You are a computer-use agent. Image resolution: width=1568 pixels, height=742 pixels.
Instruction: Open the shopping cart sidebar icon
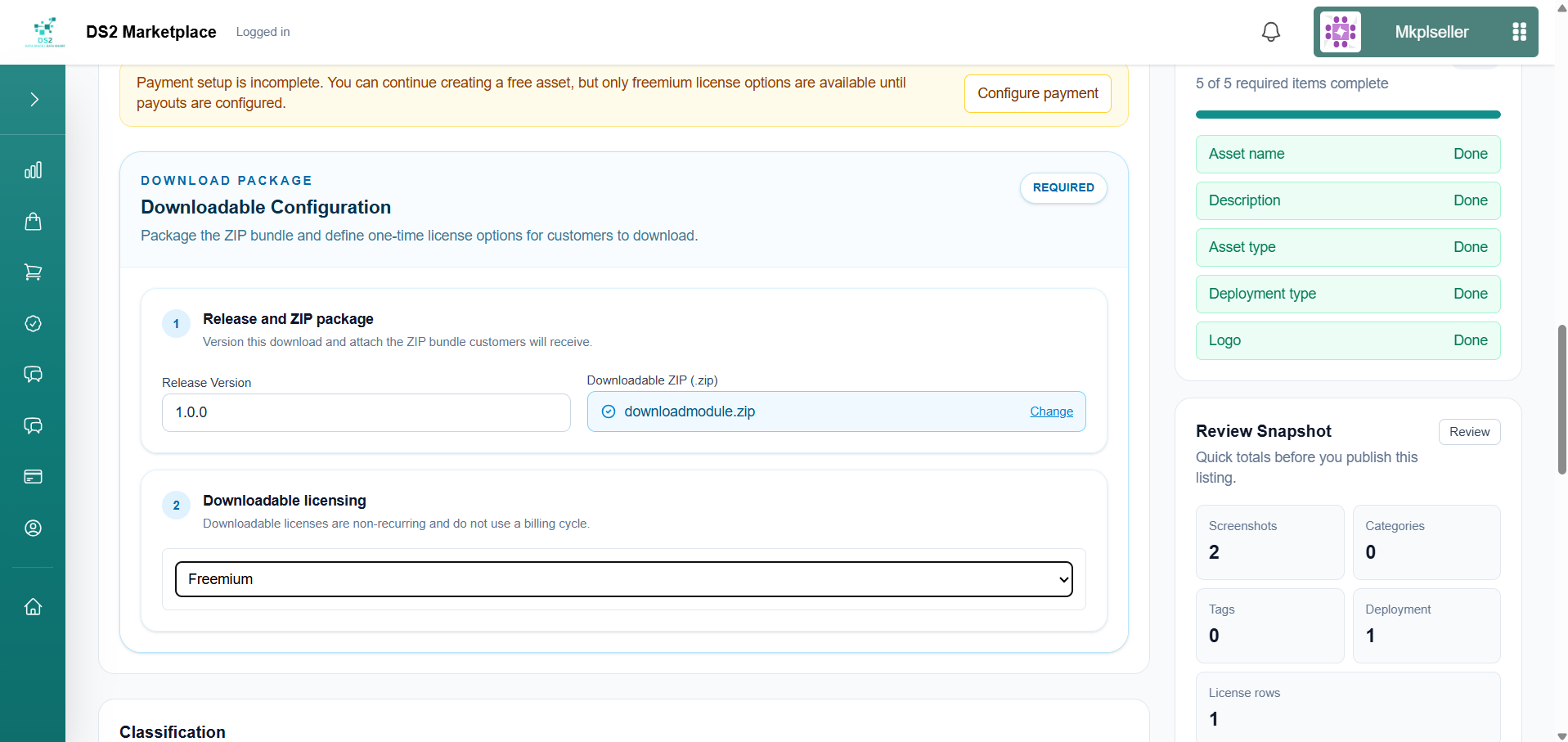click(x=33, y=272)
